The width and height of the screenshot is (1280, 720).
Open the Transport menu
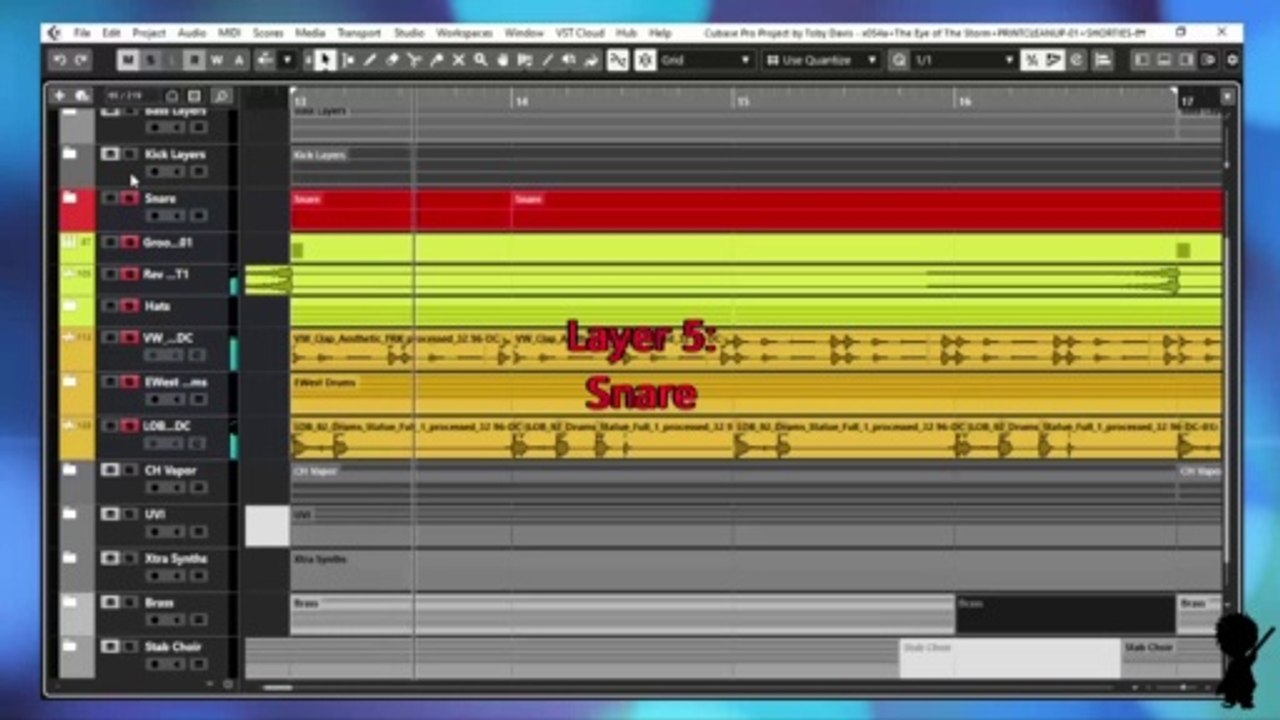(359, 33)
